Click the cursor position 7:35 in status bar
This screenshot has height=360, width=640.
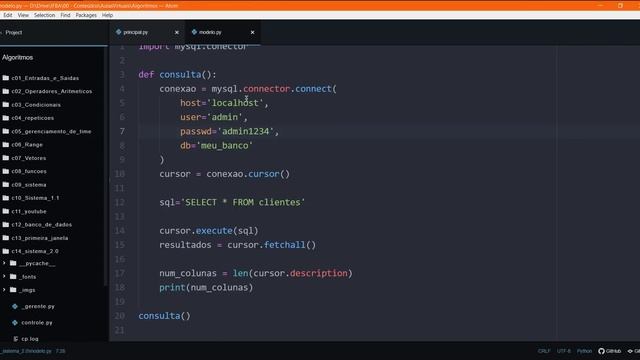click(60, 351)
